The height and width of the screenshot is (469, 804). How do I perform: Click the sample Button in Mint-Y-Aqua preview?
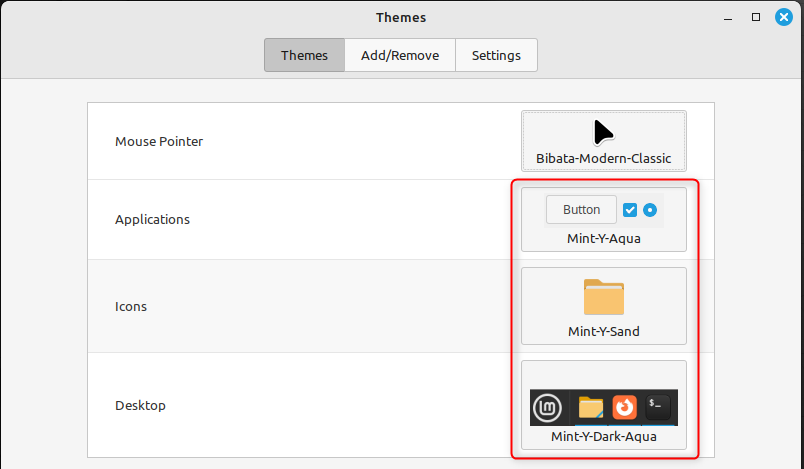pos(581,210)
